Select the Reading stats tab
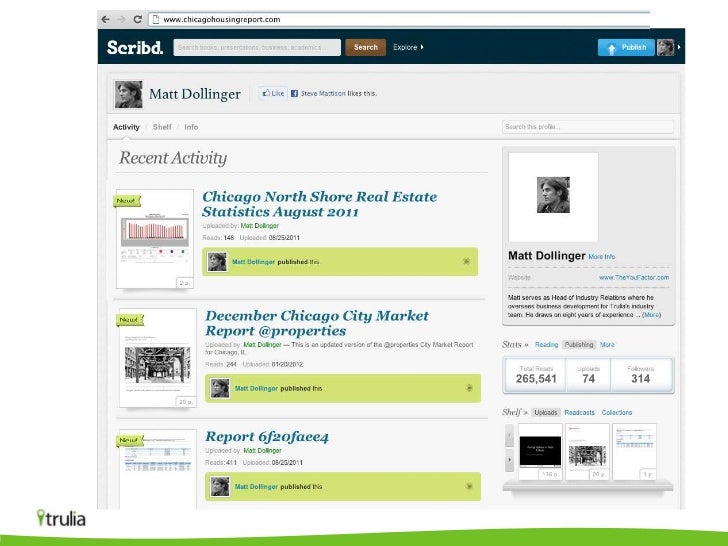 coord(546,344)
